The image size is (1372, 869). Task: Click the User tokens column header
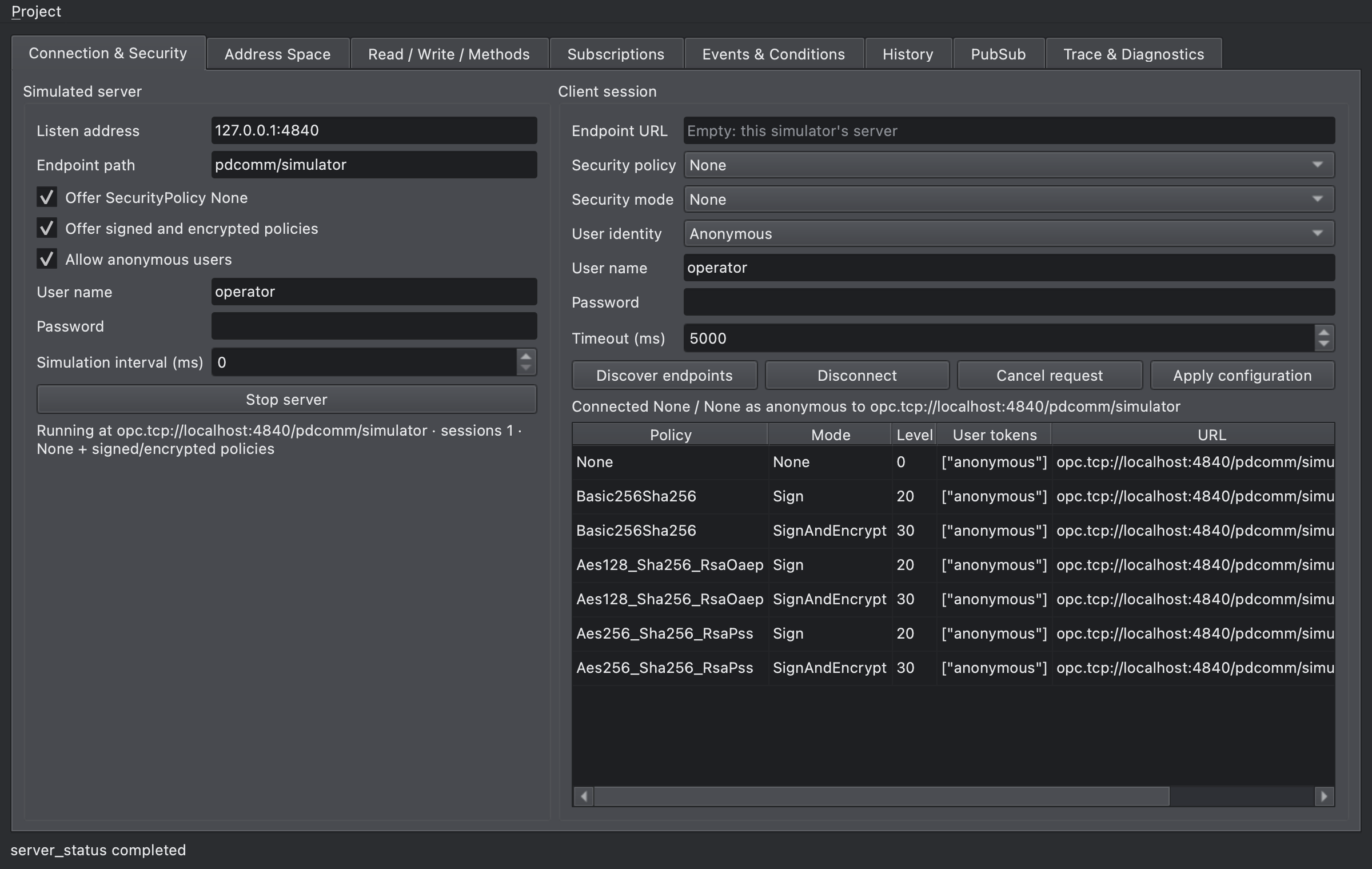[x=994, y=435]
